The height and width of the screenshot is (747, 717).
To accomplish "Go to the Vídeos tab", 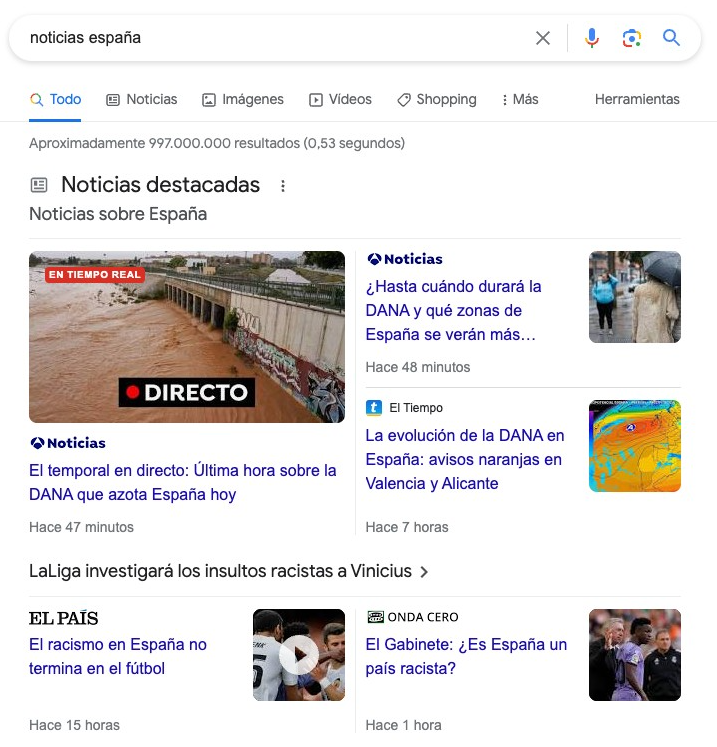I will (x=340, y=100).
